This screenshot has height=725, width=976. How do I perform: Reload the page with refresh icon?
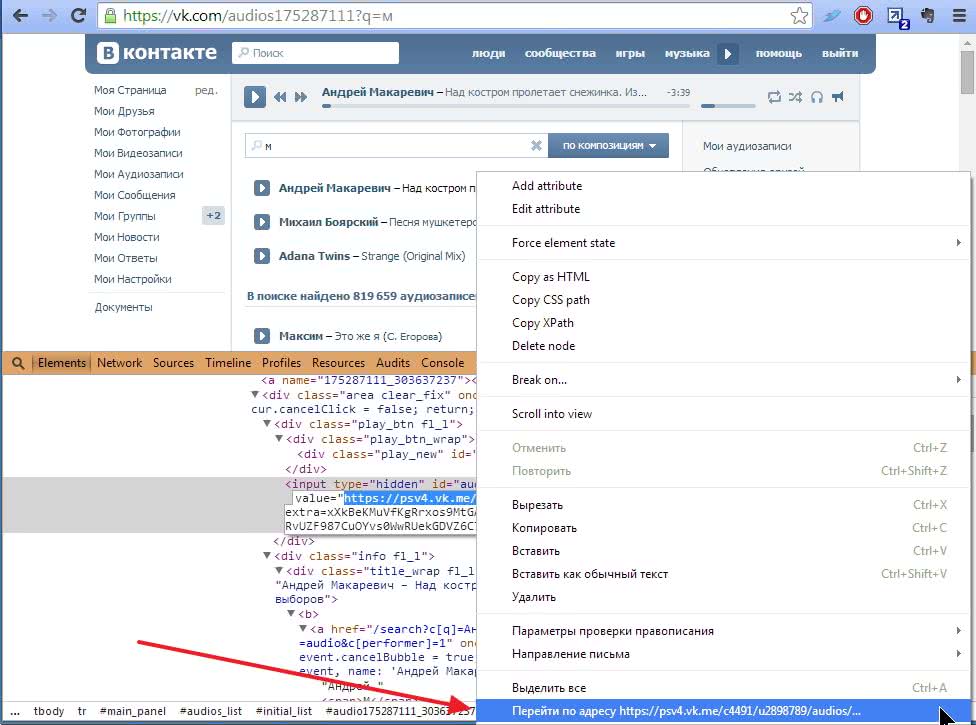pos(78,16)
